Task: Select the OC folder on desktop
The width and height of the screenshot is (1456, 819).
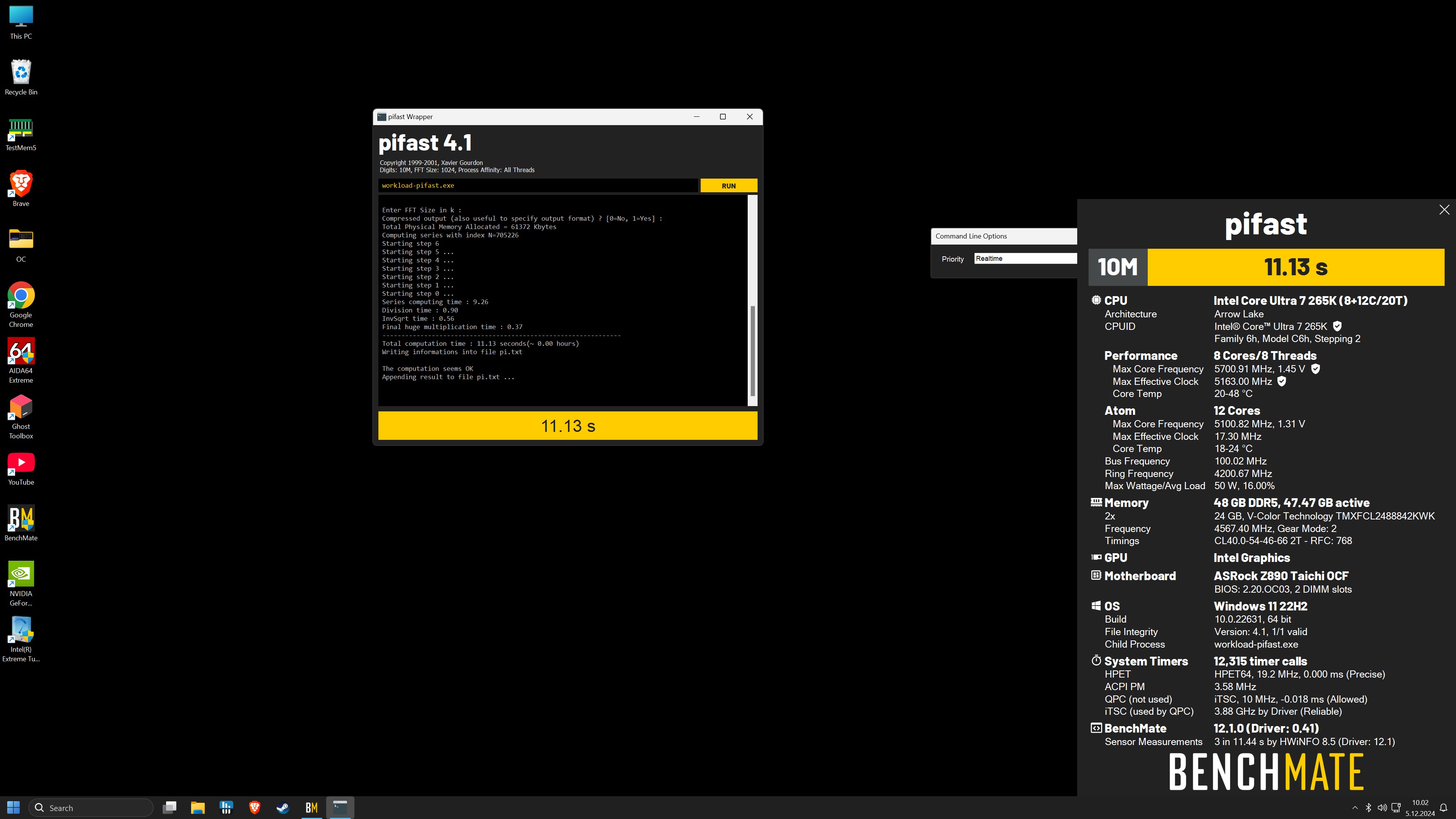Action: [x=21, y=245]
